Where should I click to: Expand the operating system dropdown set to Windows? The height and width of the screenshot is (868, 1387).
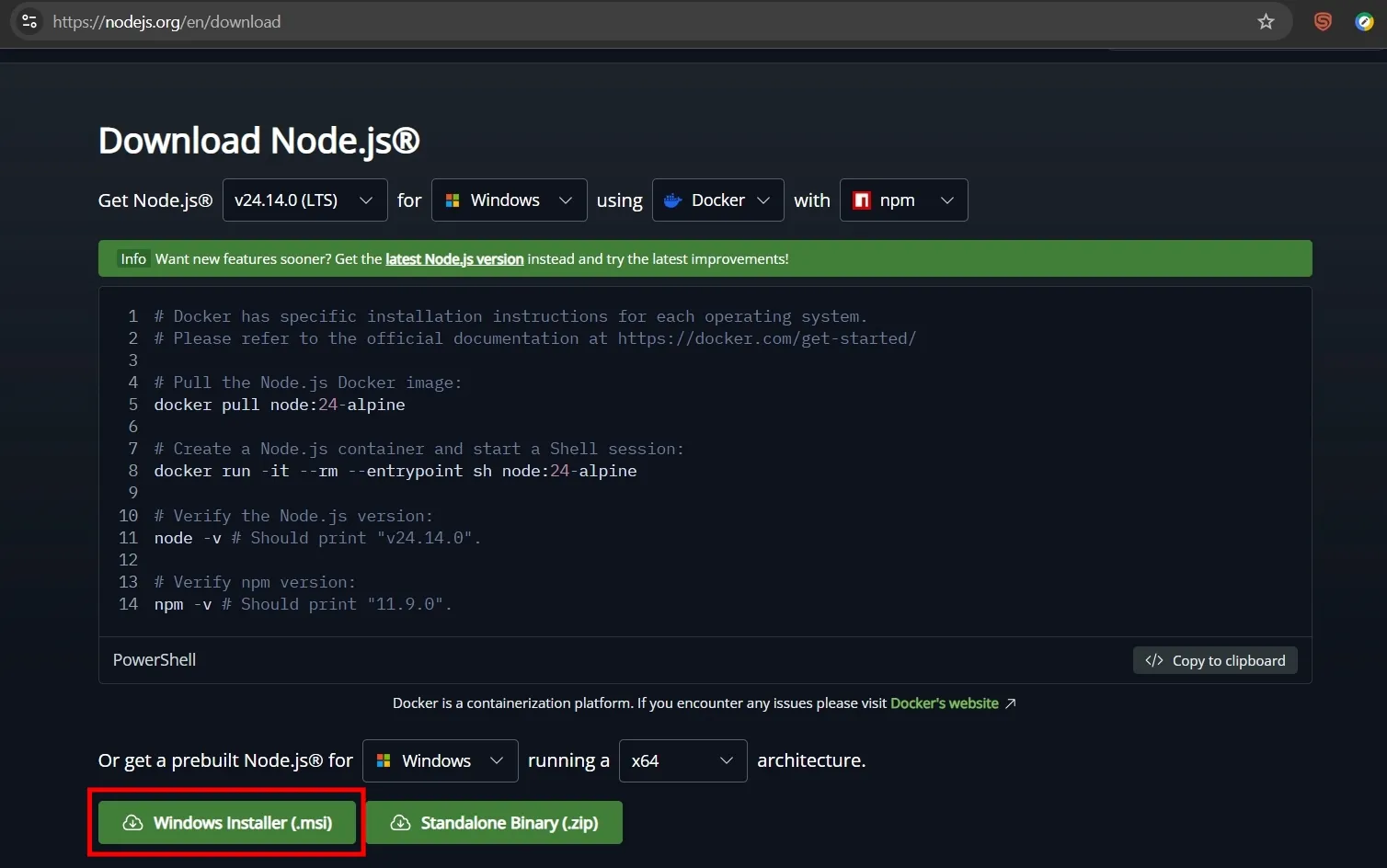point(509,200)
